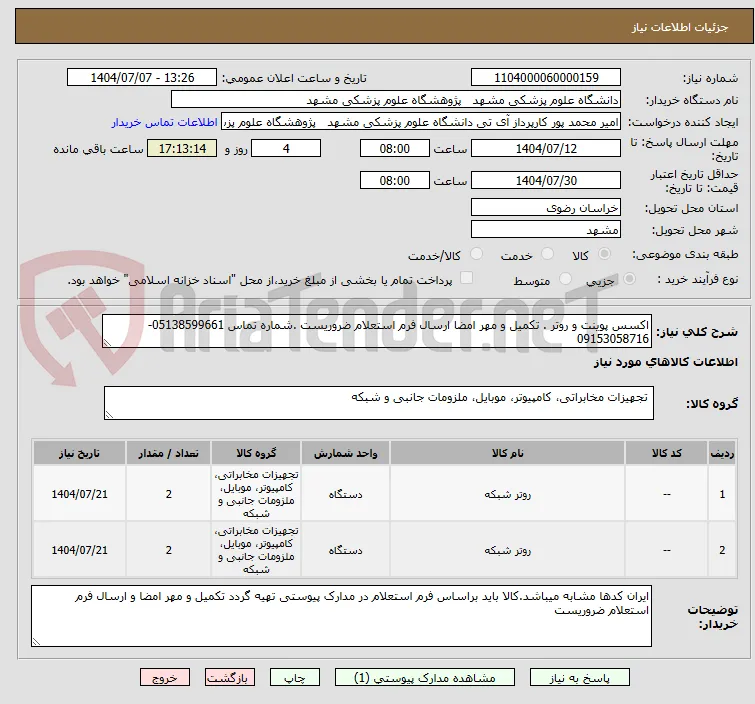The height and width of the screenshot is (704, 755).
Task: Click the پاسخ به نیاز button
Action: click(x=580, y=678)
